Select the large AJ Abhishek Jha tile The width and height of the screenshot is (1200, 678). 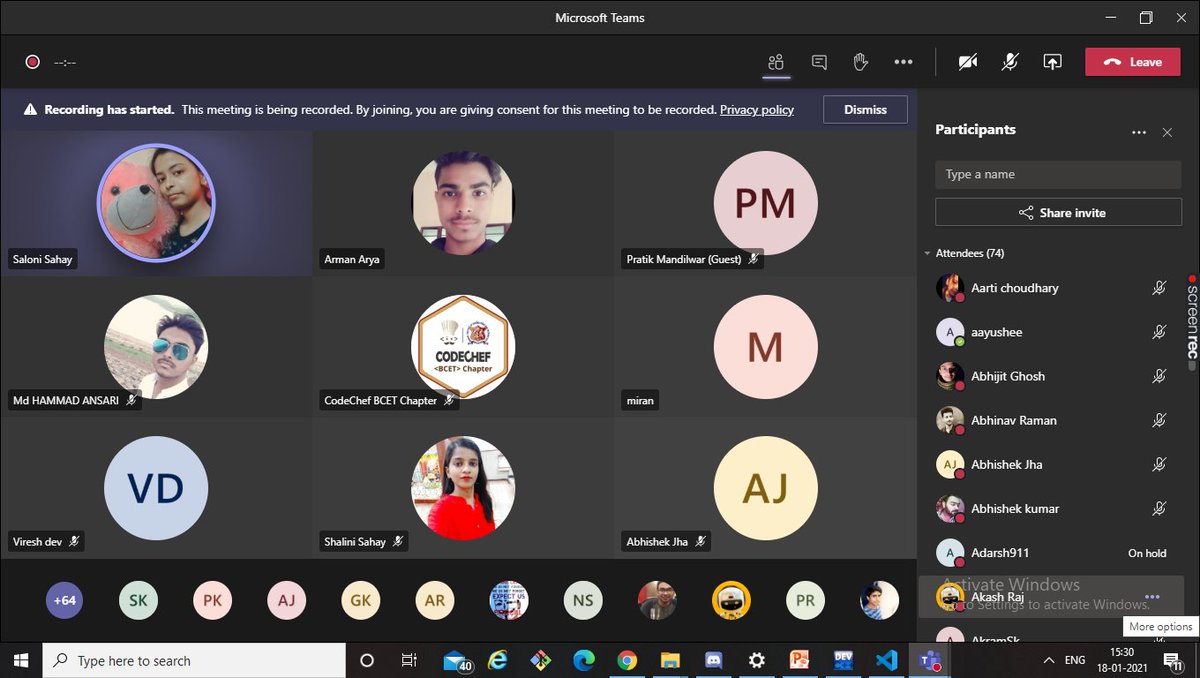pos(765,488)
